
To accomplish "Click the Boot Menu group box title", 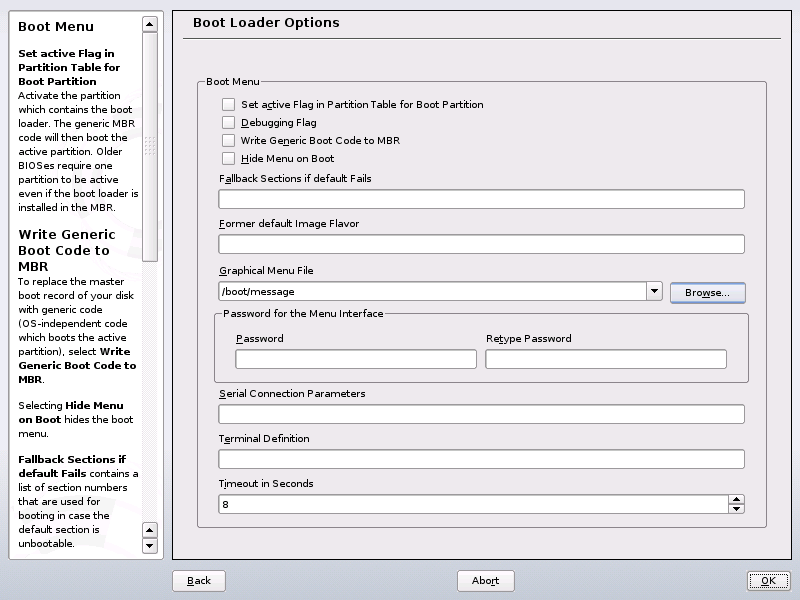I will tap(233, 81).
